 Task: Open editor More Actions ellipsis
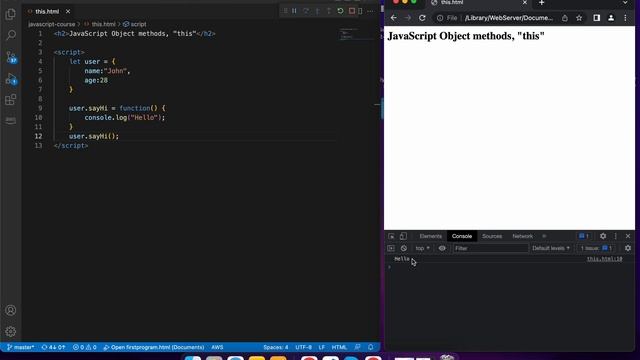(x=370, y=11)
